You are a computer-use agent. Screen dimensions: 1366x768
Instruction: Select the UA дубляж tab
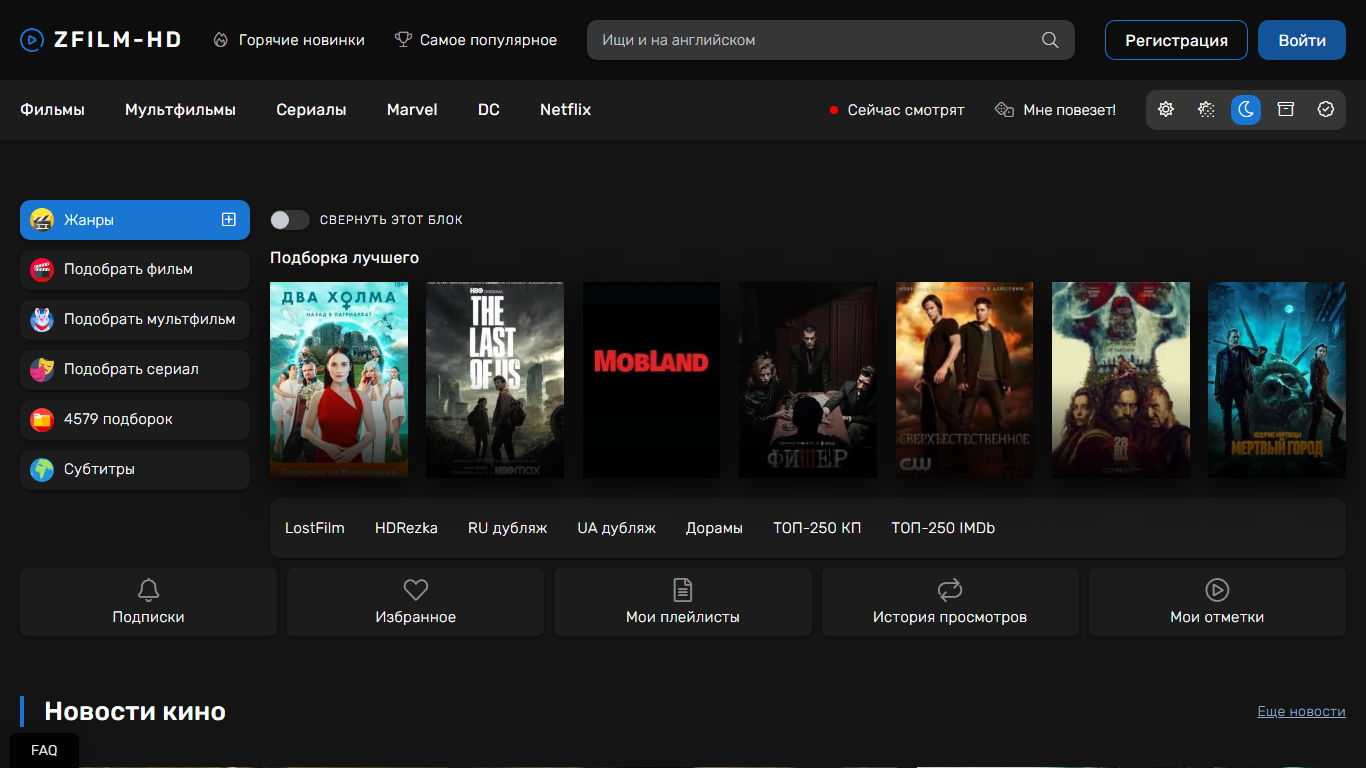click(x=617, y=528)
